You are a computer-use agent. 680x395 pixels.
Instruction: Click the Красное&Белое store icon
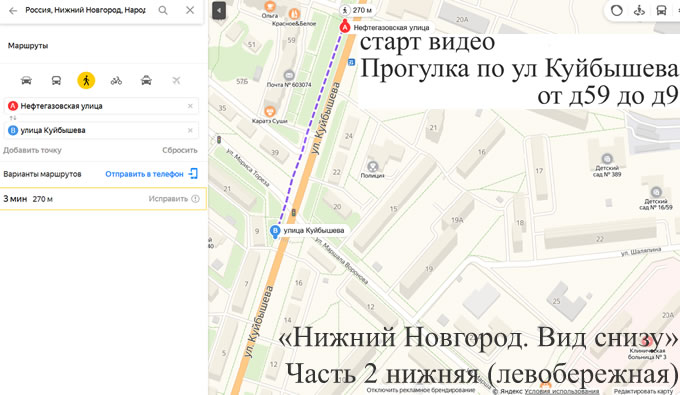(294, 14)
